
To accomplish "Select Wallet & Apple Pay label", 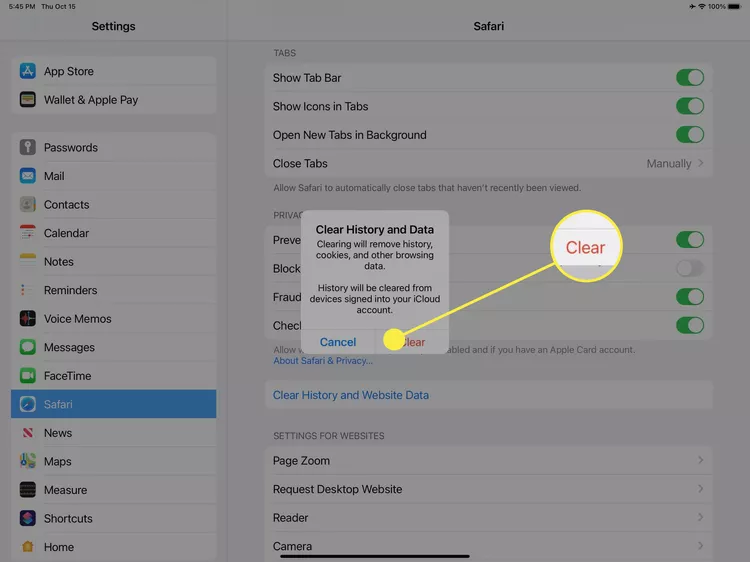I will [x=91, y=100].
